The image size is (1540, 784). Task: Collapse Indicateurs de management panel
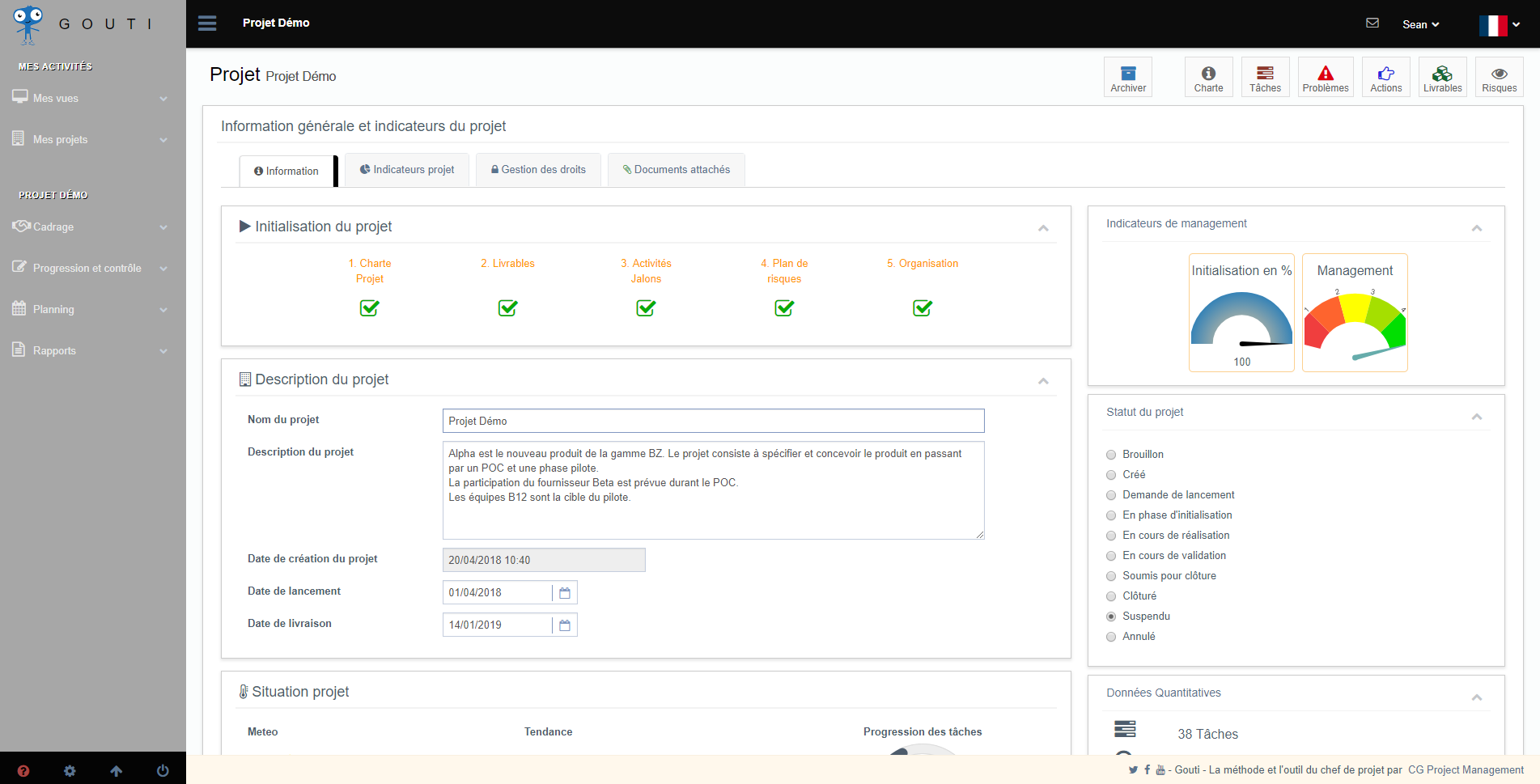click(1477, 228)
